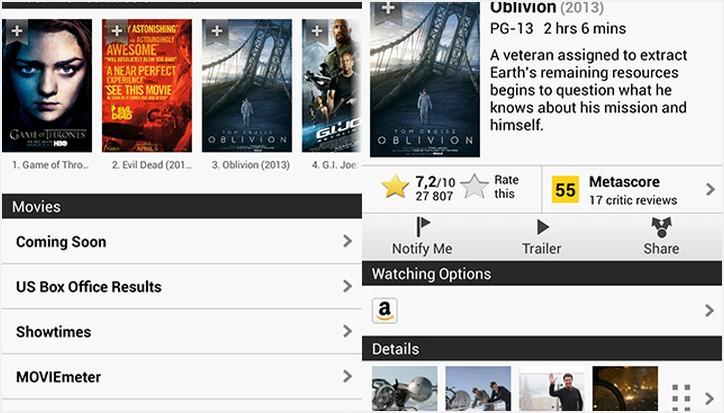This screenshot has height=413, width=724.
Task: Tap the gray Rate this star
Action: coord(474,186)
